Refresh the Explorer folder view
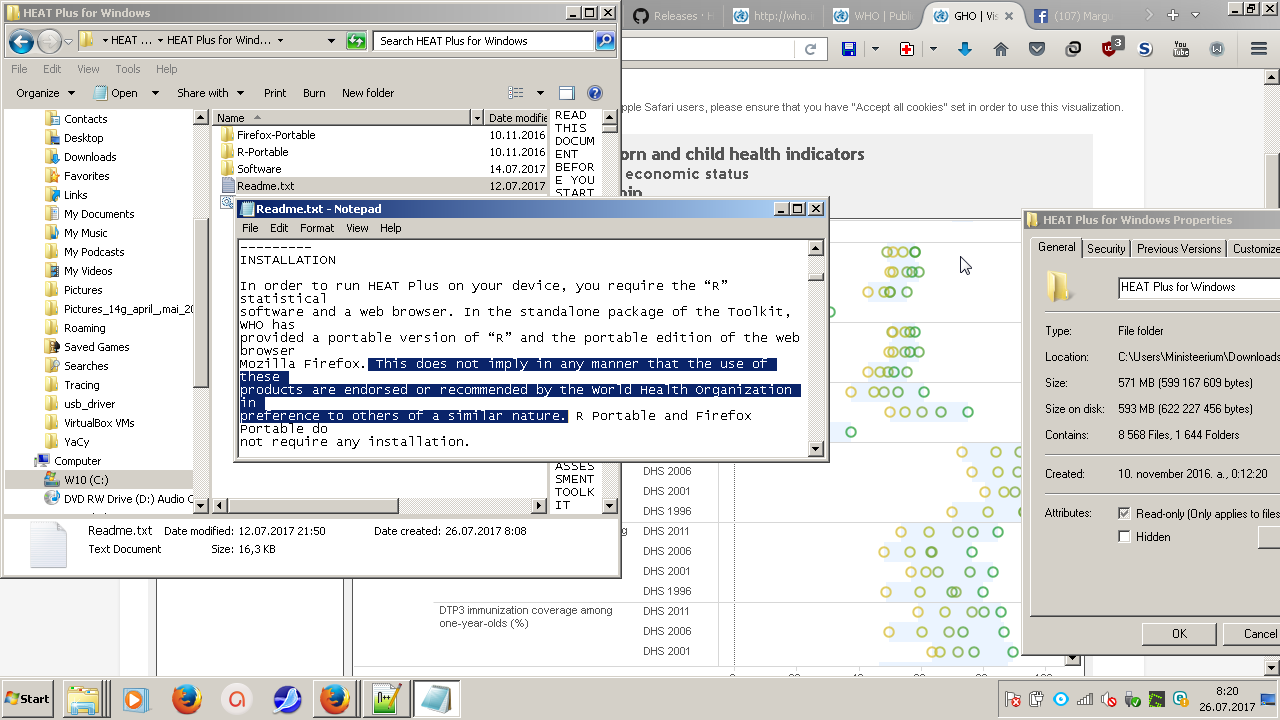 tap(356, 41)
